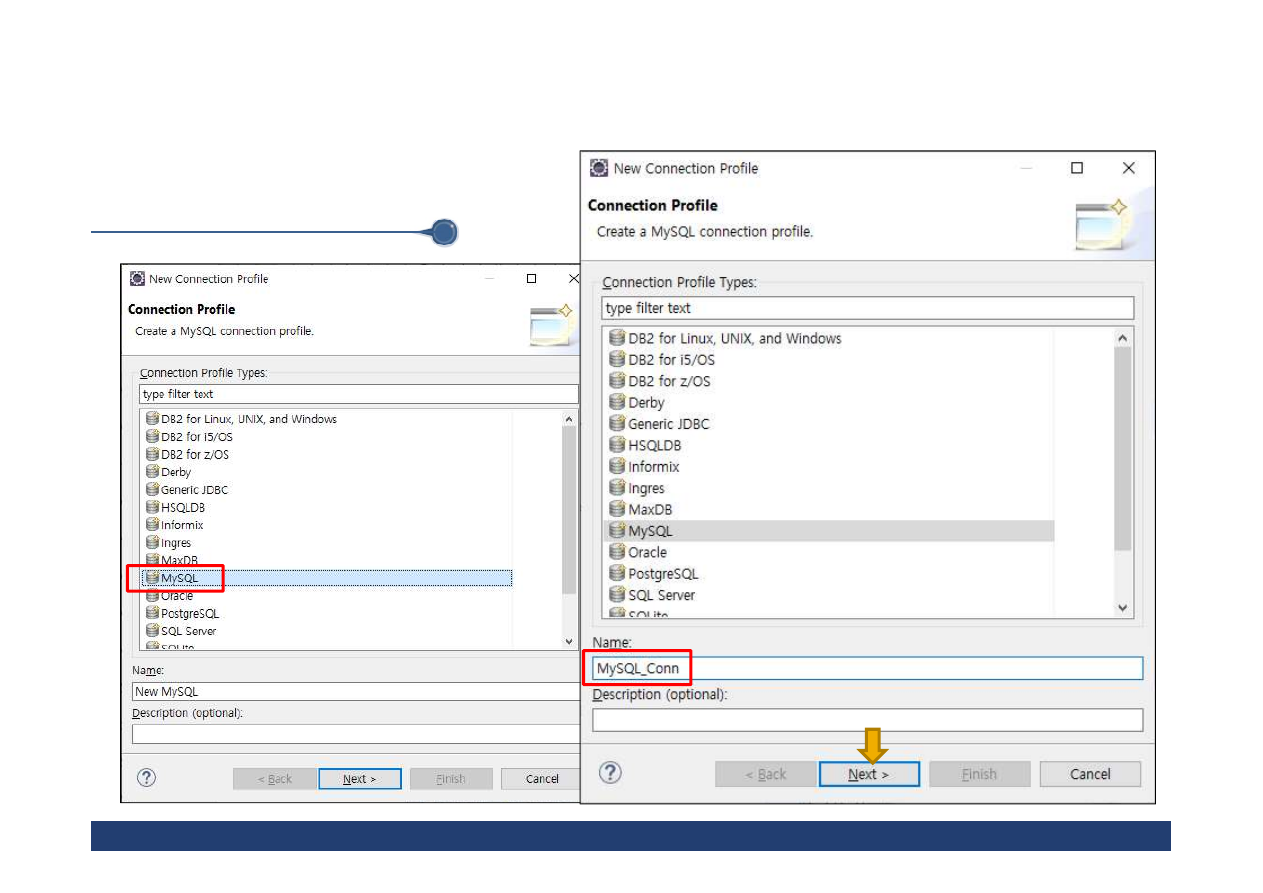Maximize the larger New Connection Profile window
1263x893 pixels.
pos(1077,168)
